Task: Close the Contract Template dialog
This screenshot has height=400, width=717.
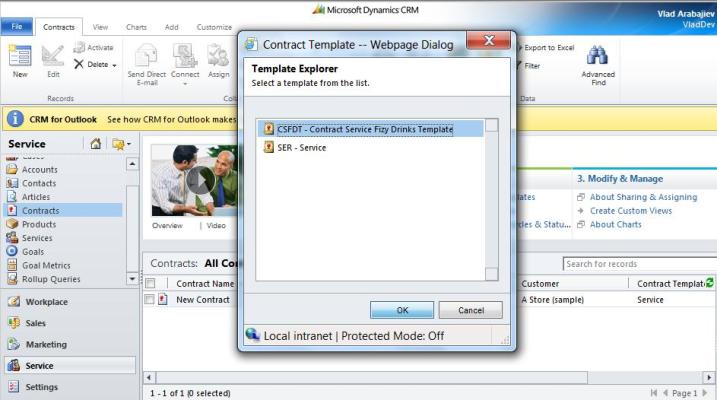Action: pos(488,40)
